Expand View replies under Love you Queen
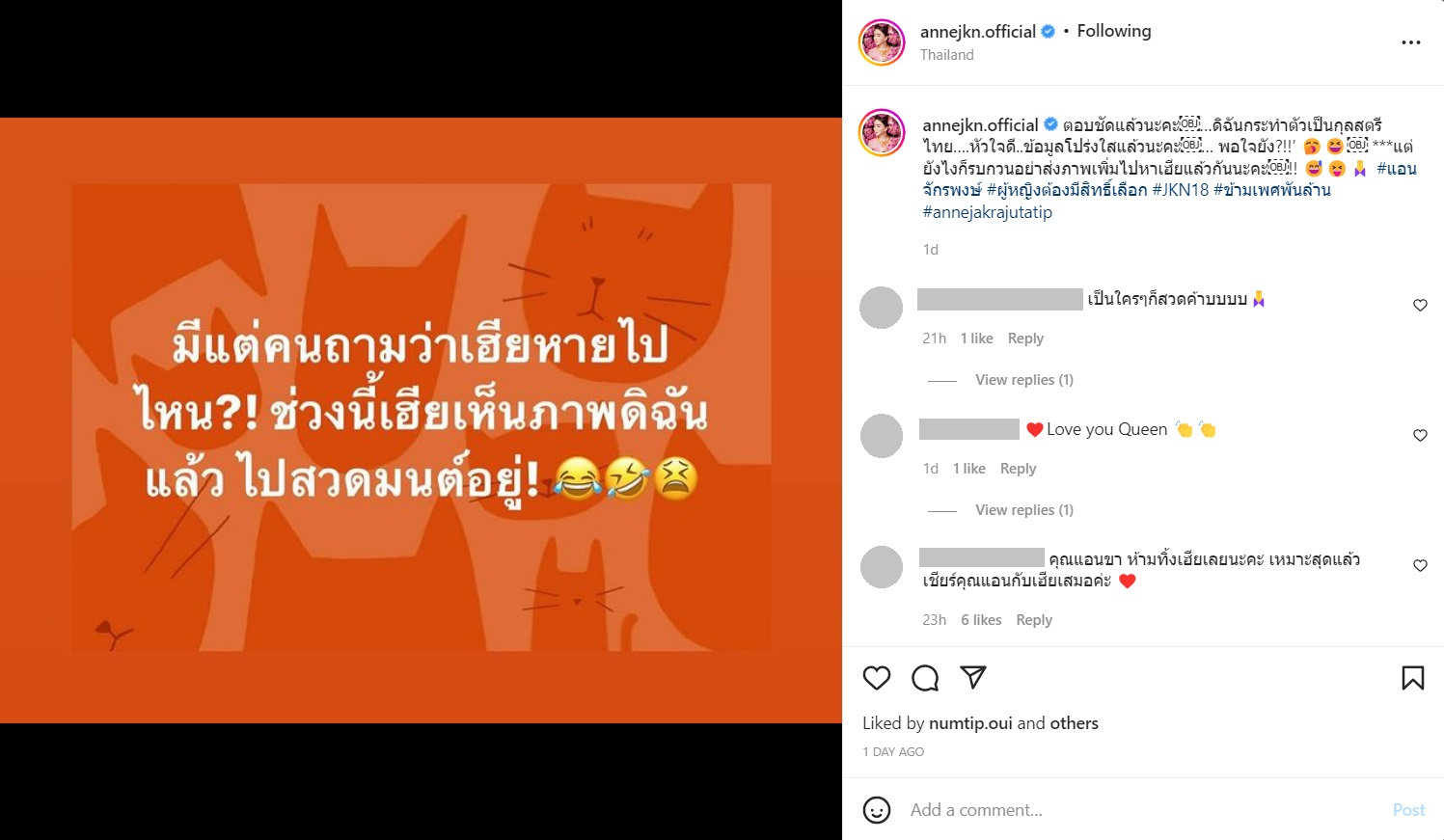 click(1024, 510)
